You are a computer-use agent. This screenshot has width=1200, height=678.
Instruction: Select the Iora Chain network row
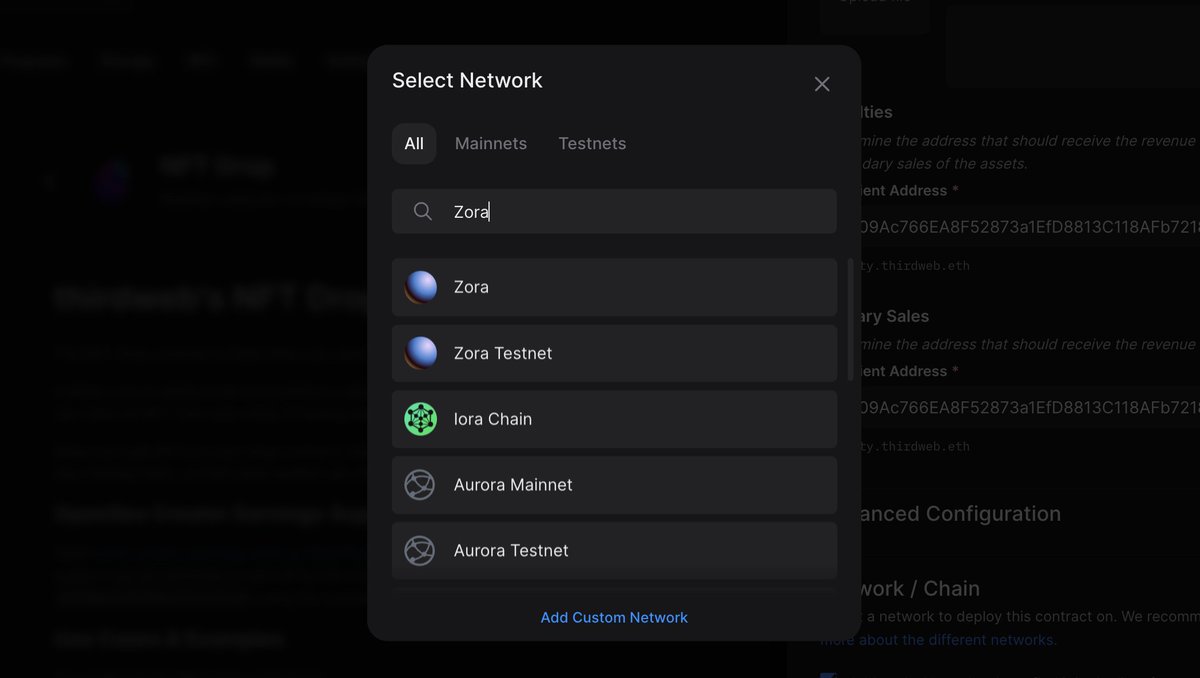click(x=614, y=419)
